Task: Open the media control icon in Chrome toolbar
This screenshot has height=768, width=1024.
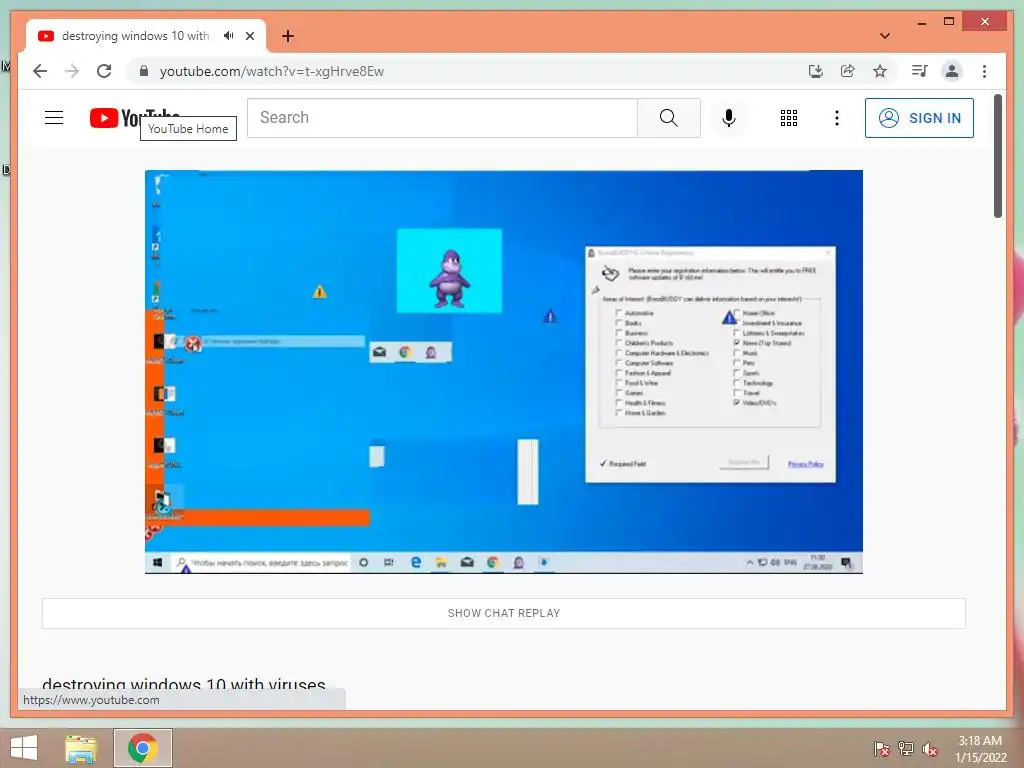Action: tap(920, 71)
